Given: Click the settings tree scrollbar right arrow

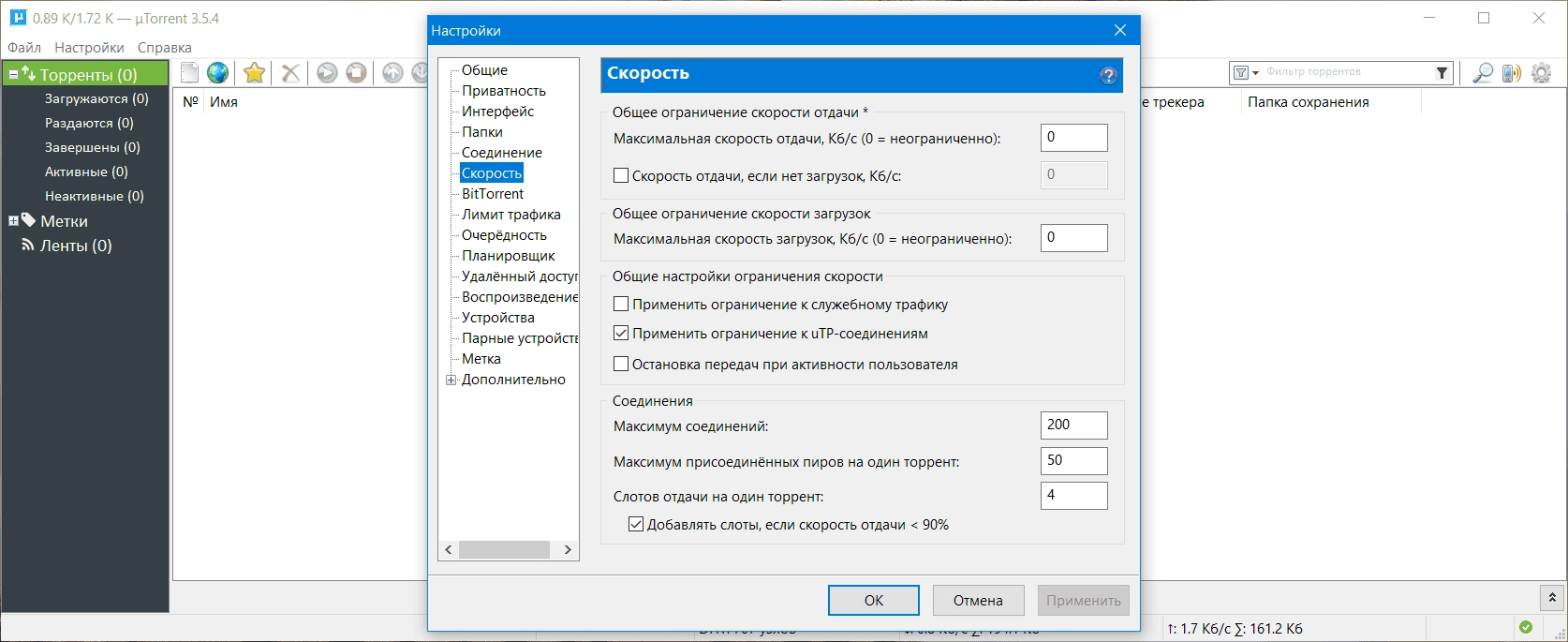Looking at the screenshot, I should pos(568,549).
